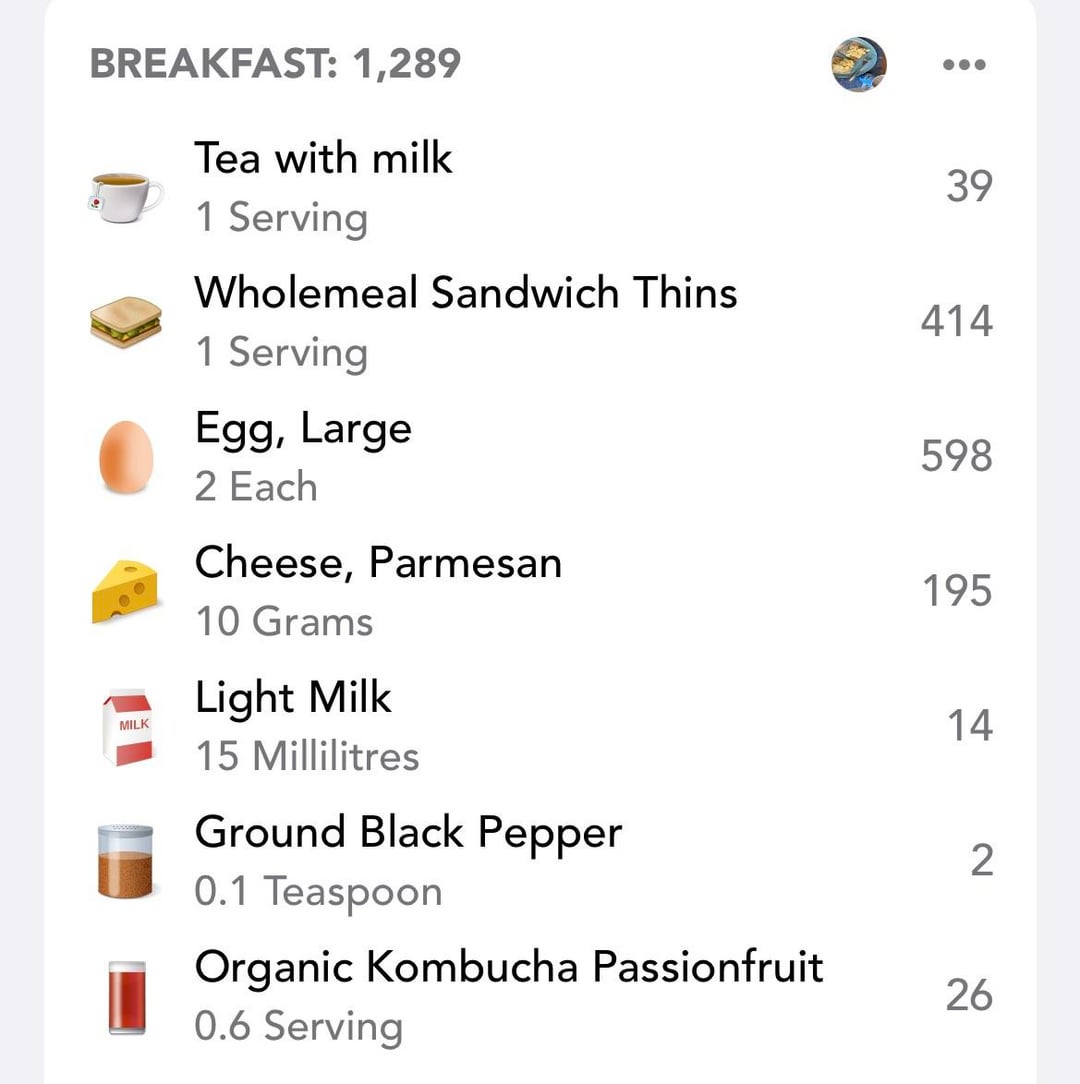The width and height of the screenshot is (1080, 1084).
Task: Tap the egg icon
Action: click(126, 456)
